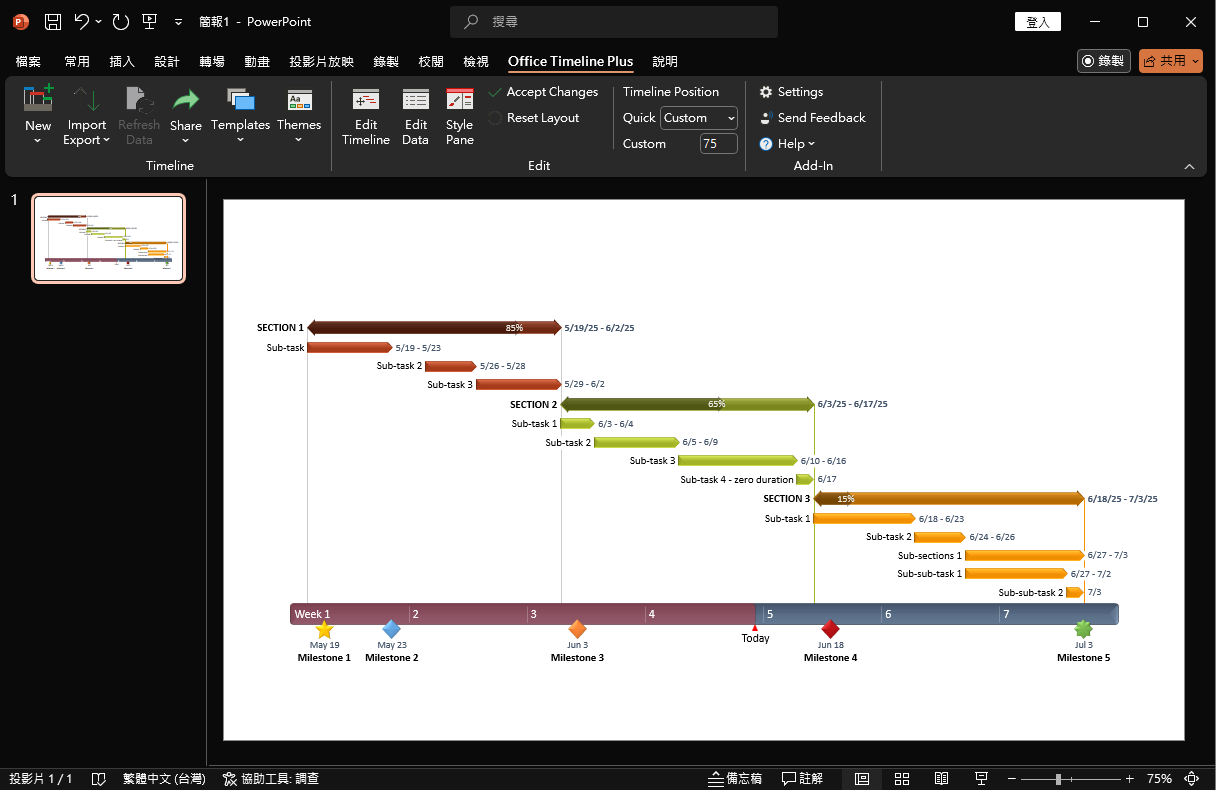Check accessibility 協助工具 status
Image resolution: width=1216 pixels, height=790 pixels.
pos(270,778)
